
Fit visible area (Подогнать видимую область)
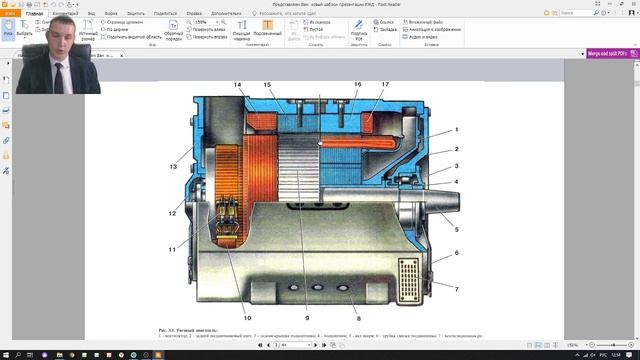click(131, 37)
